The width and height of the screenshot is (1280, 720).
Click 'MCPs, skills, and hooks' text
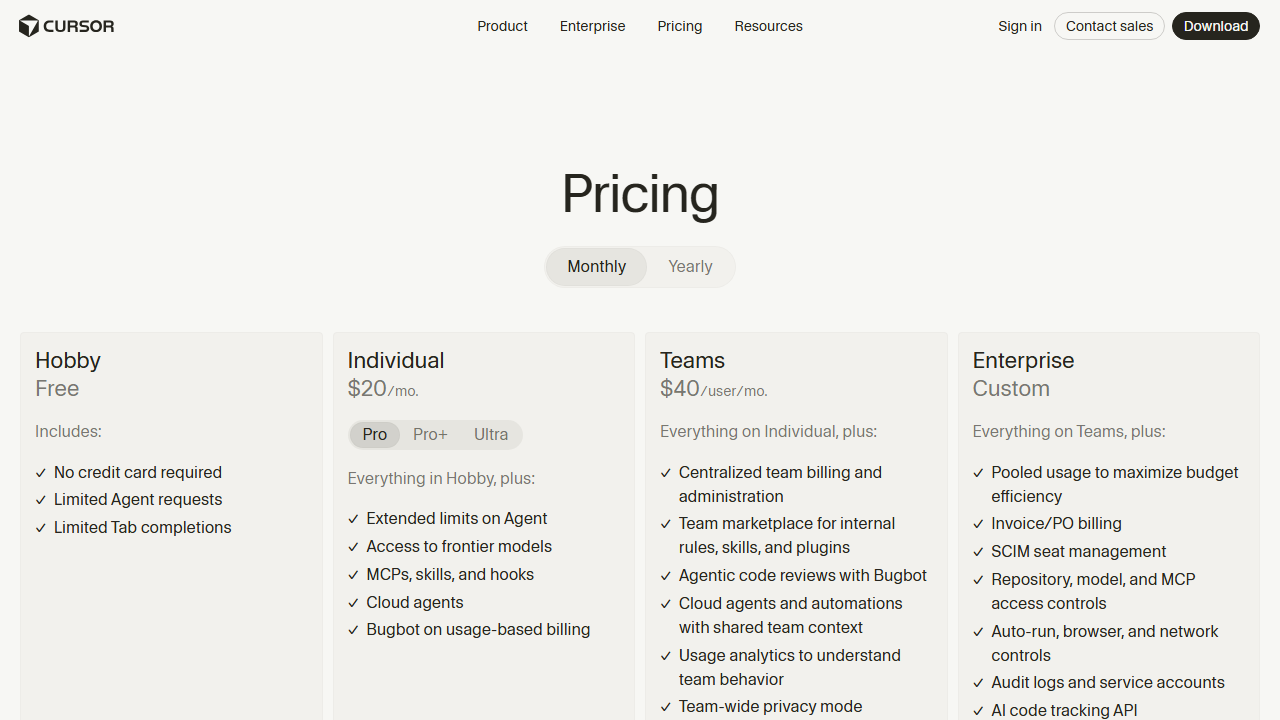(450, 575)
